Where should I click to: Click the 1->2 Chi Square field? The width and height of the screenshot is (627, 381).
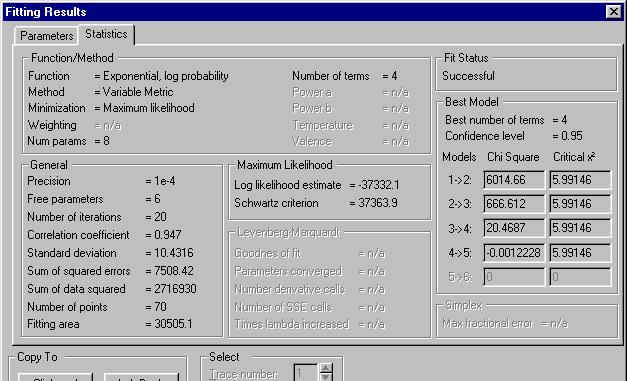coord(514,180)
